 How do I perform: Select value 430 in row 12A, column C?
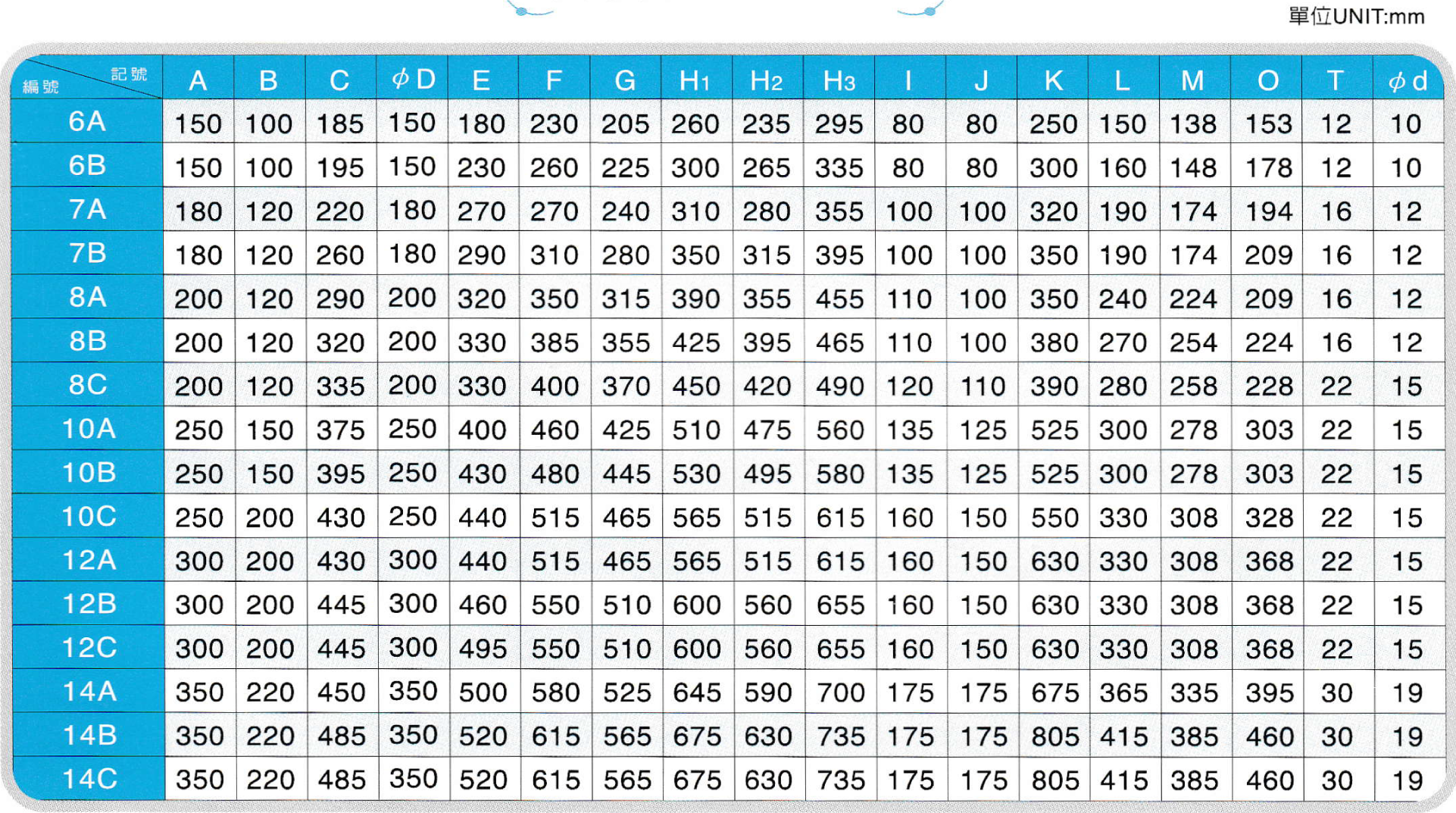point(340,562)
